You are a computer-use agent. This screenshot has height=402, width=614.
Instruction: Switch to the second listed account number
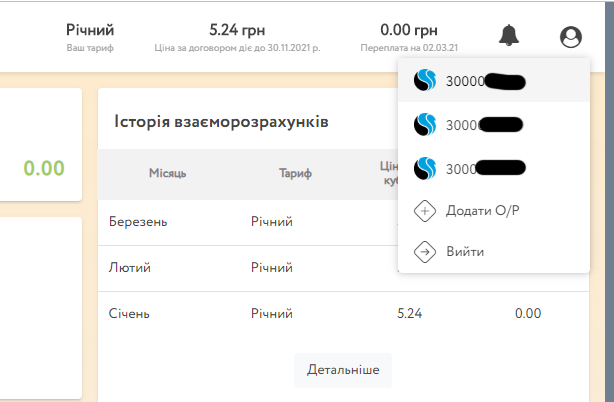pos(494,124)
